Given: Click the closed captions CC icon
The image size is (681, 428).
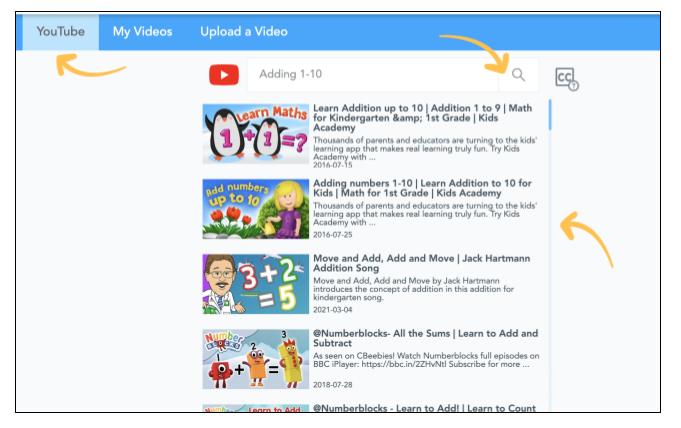Looking at the screenshot, I should [566, 79].
